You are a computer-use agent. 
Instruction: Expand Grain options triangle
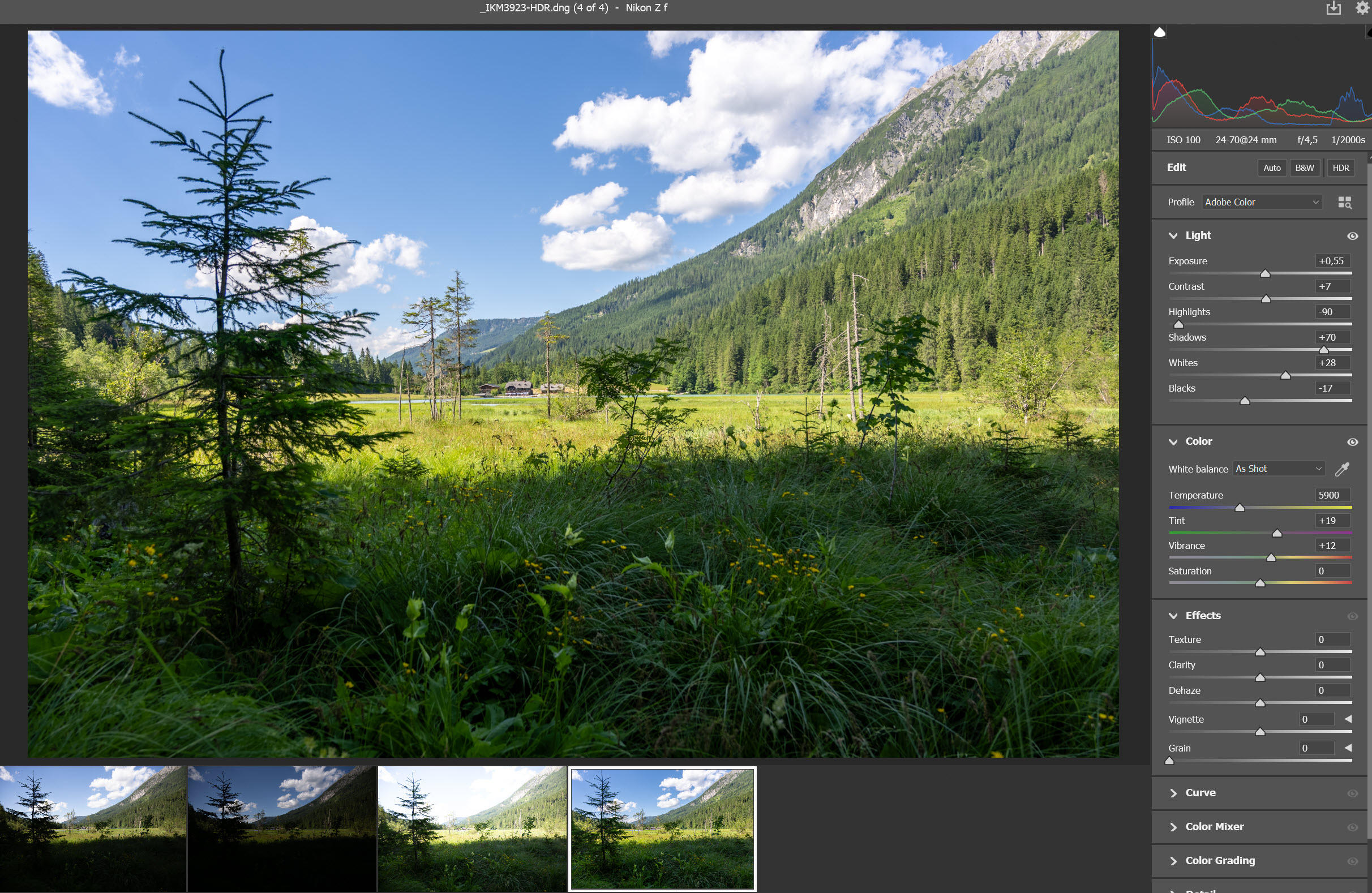[1348, 748]
